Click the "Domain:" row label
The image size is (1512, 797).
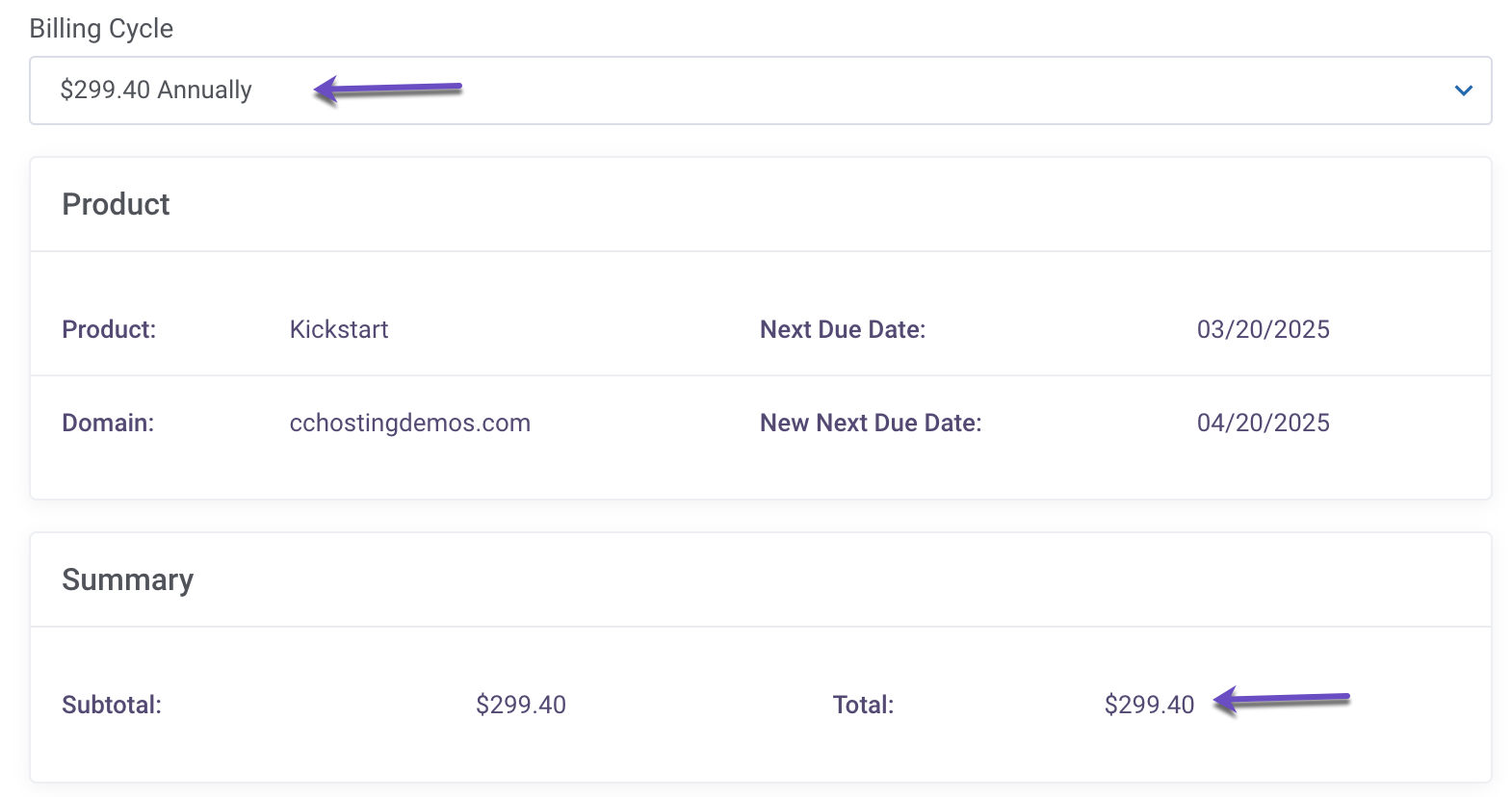tap(108, 423)
